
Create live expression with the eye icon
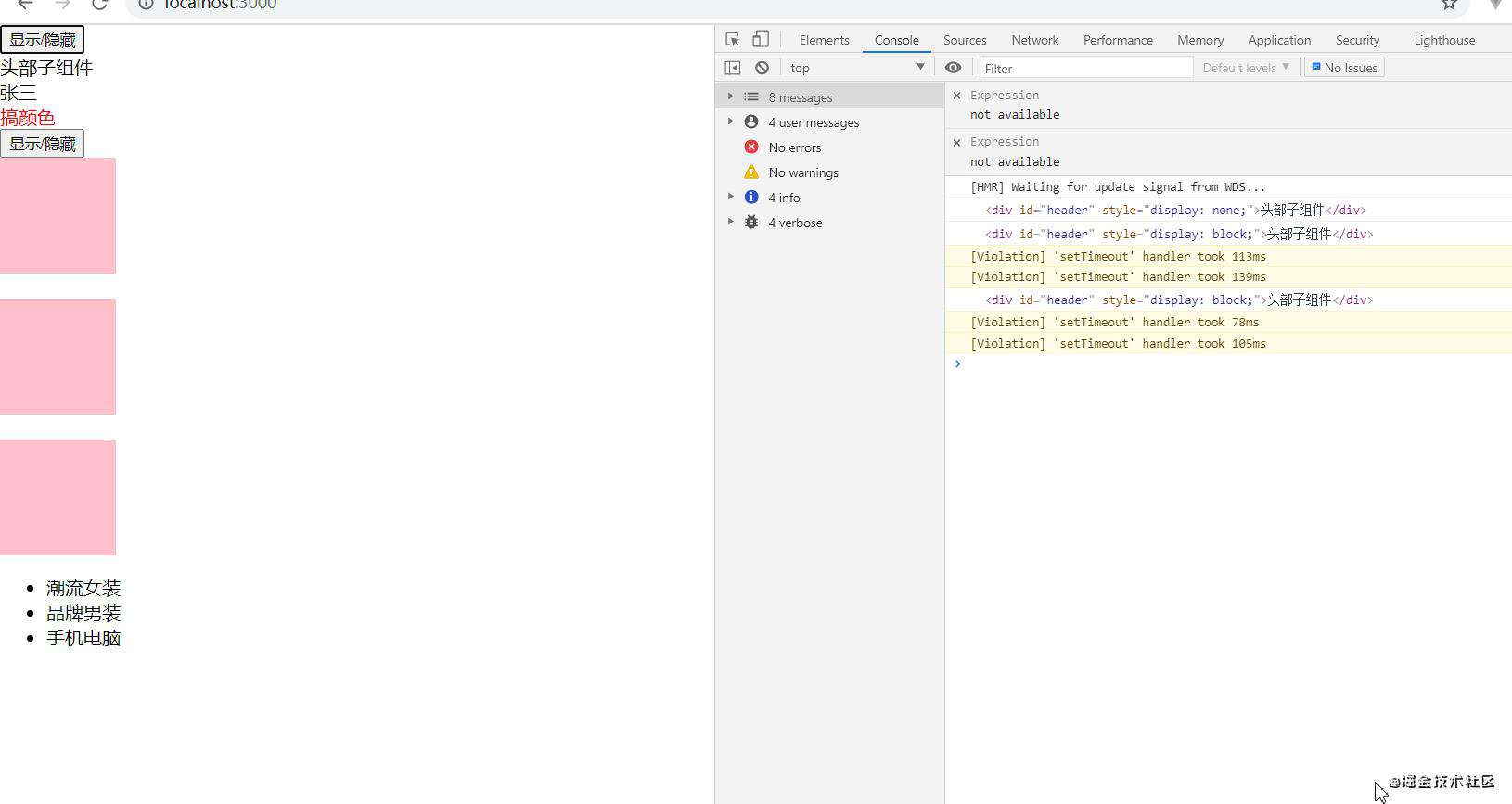pyautogui.click(x=953, y=68)
